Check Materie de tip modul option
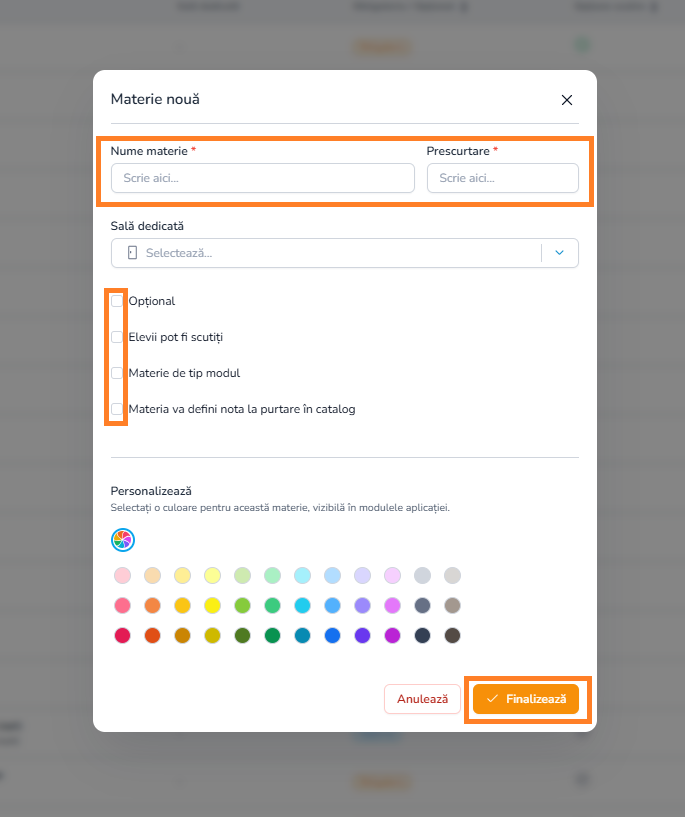 click(117, 373)
